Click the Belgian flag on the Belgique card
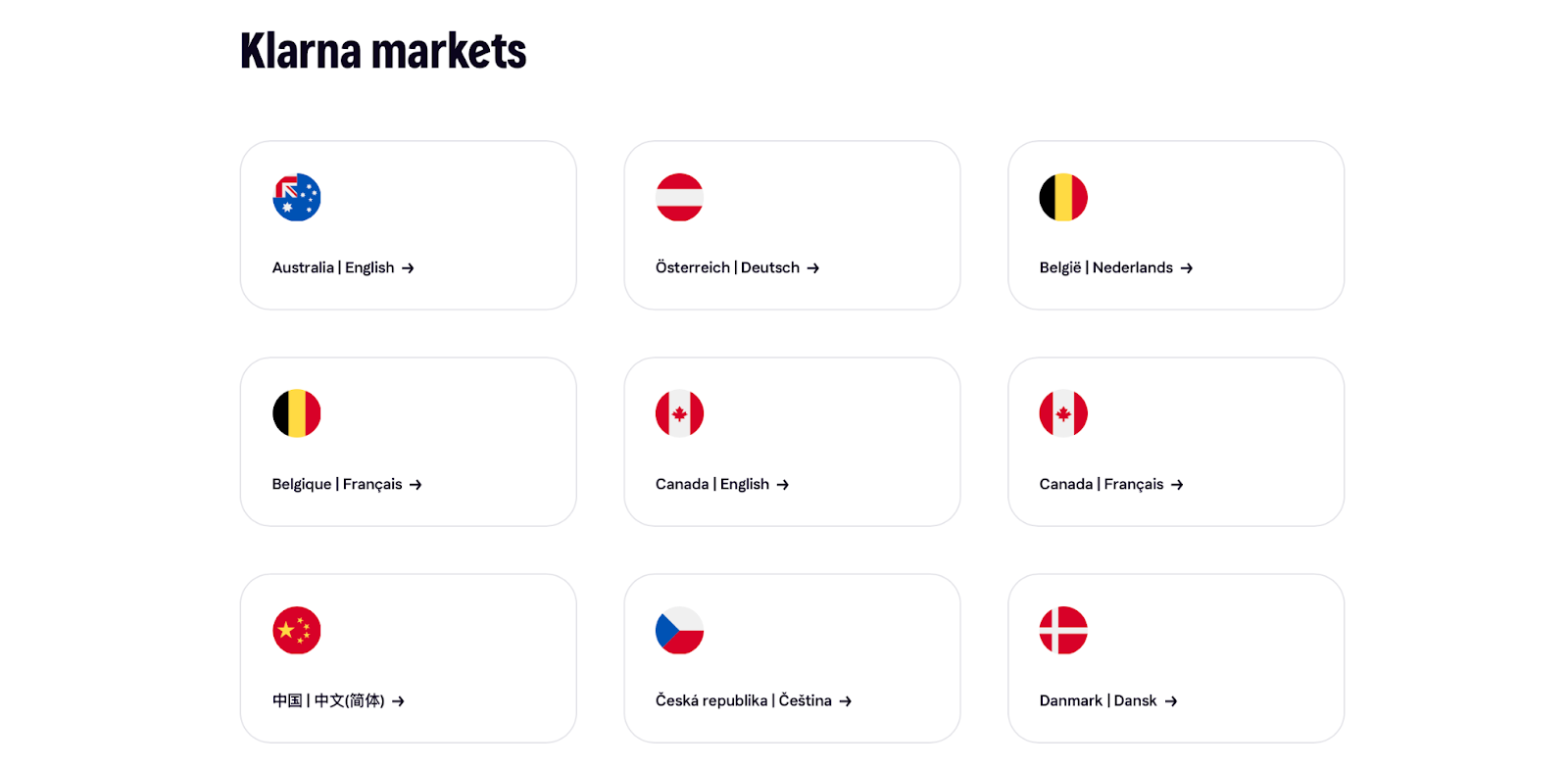 297,413
